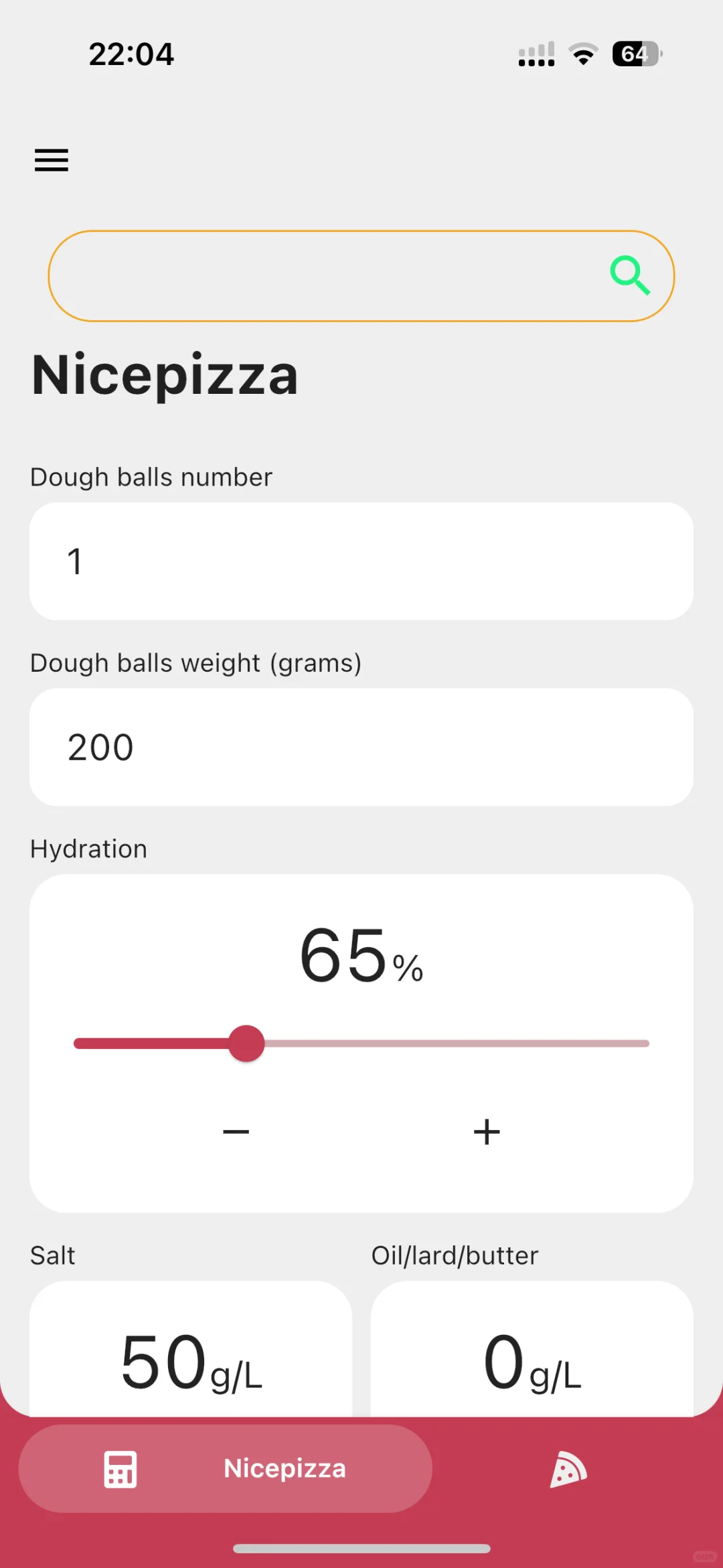Tap the 22:04 clock in status bar
This screenshot has width=723, height=1568.
[x=131, y=54]
